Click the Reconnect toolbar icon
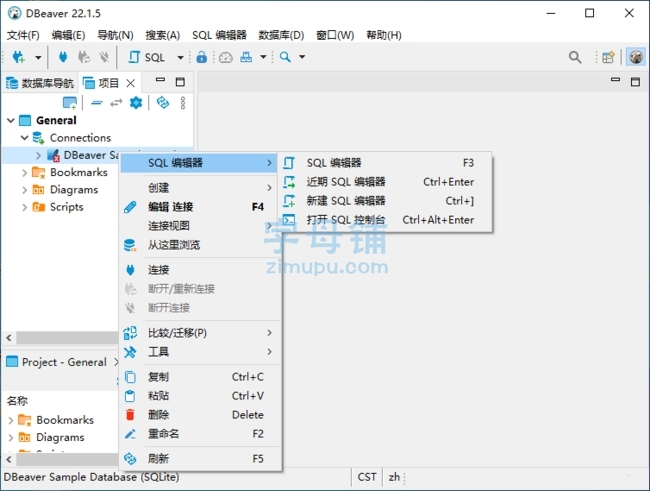This screenshot has height=491, width=650. [84, 57]
